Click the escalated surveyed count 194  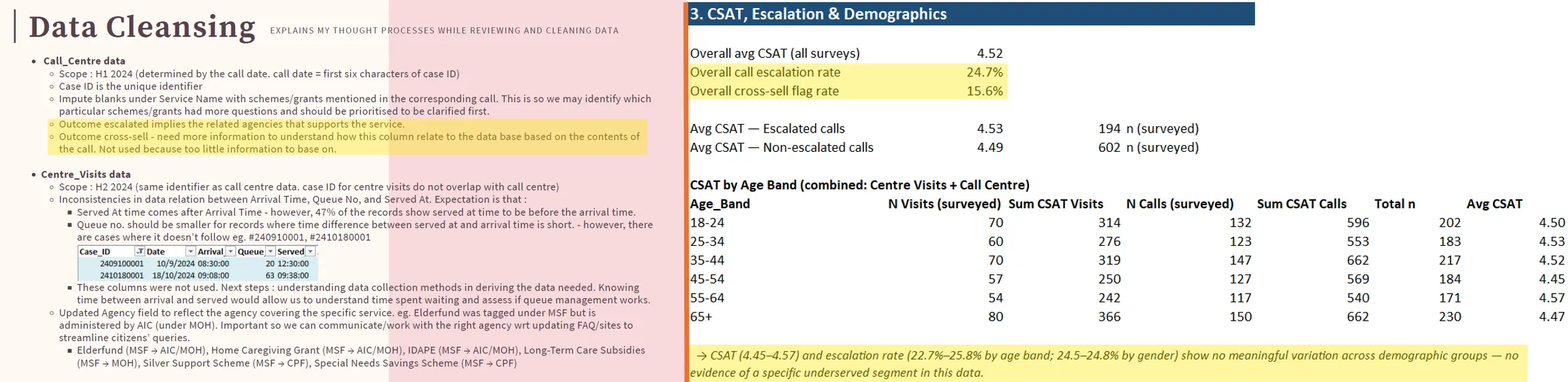(1109, 129)
